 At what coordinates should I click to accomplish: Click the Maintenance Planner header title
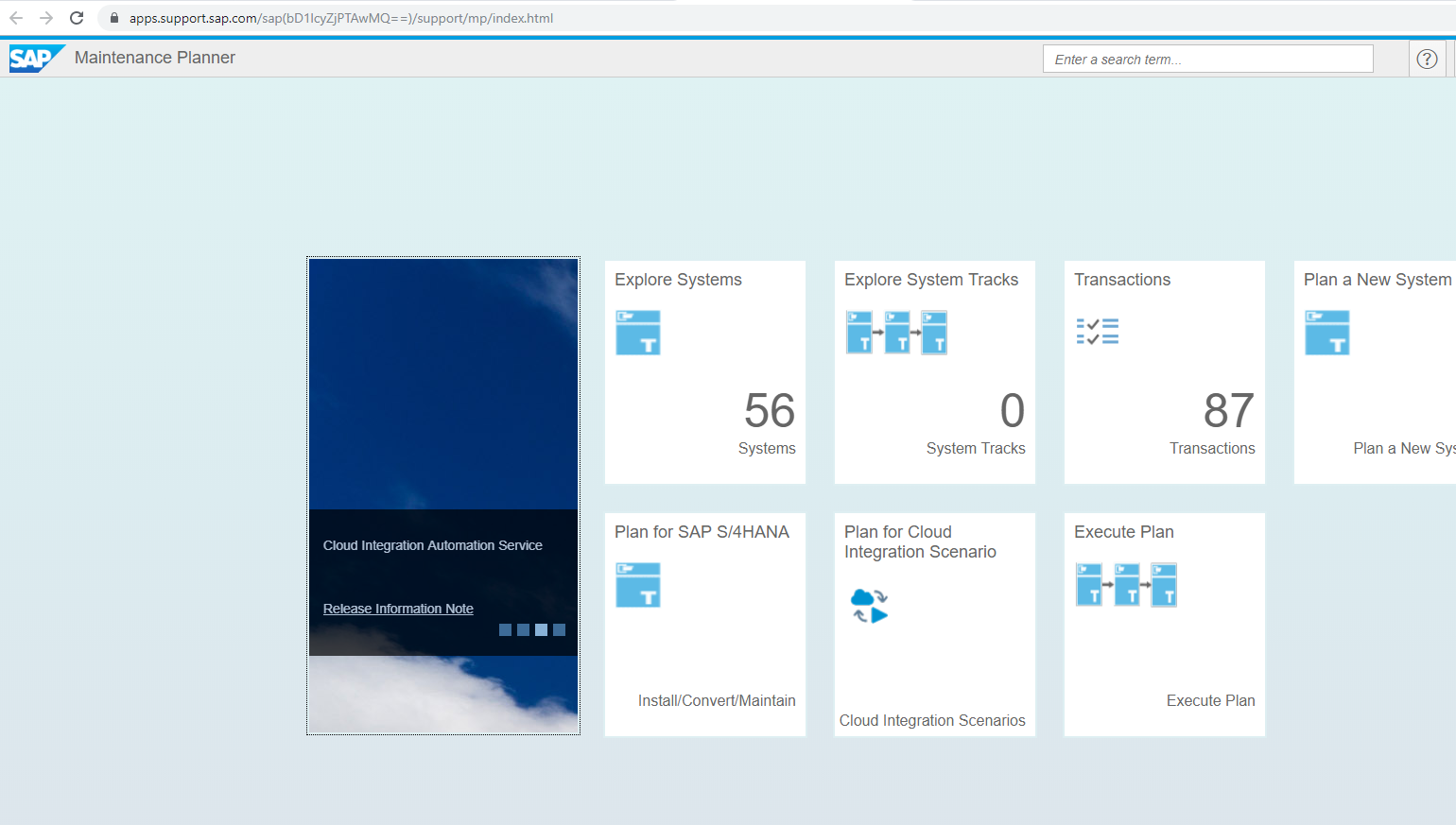(x=155, y=58)
